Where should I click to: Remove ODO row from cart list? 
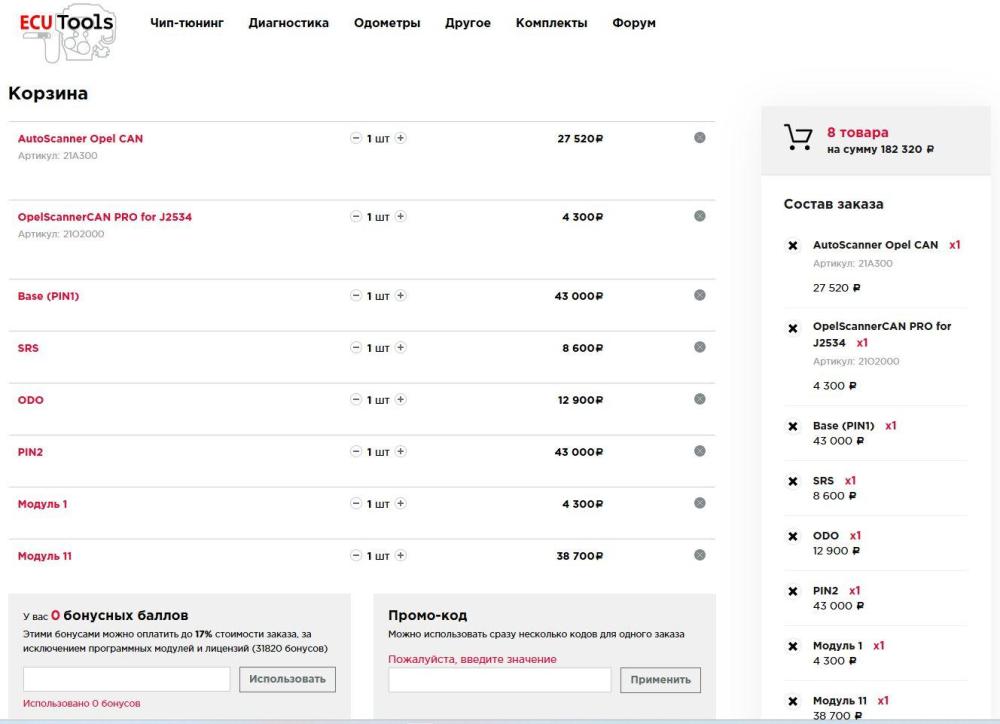coord(700,399)
